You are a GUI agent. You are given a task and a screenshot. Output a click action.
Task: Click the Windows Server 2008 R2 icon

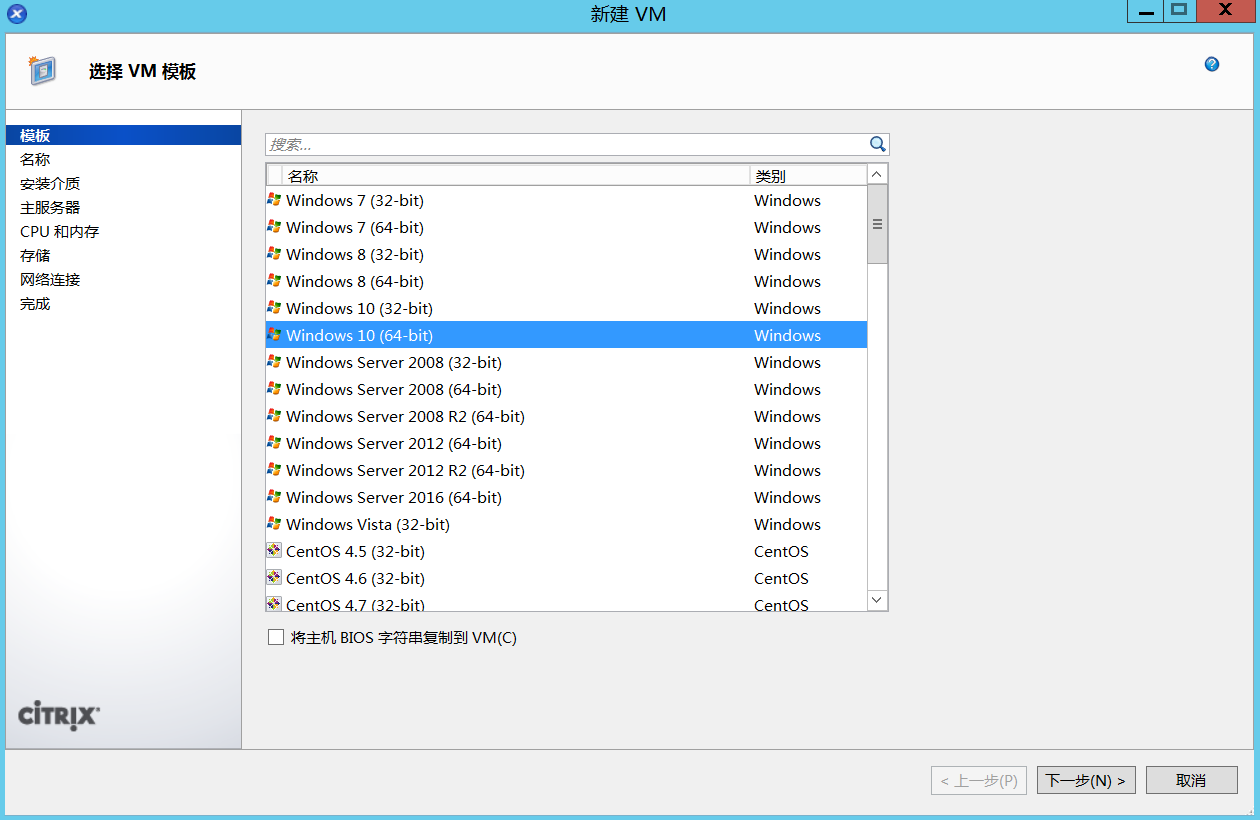pyautogui.click(x=274, y=416)
